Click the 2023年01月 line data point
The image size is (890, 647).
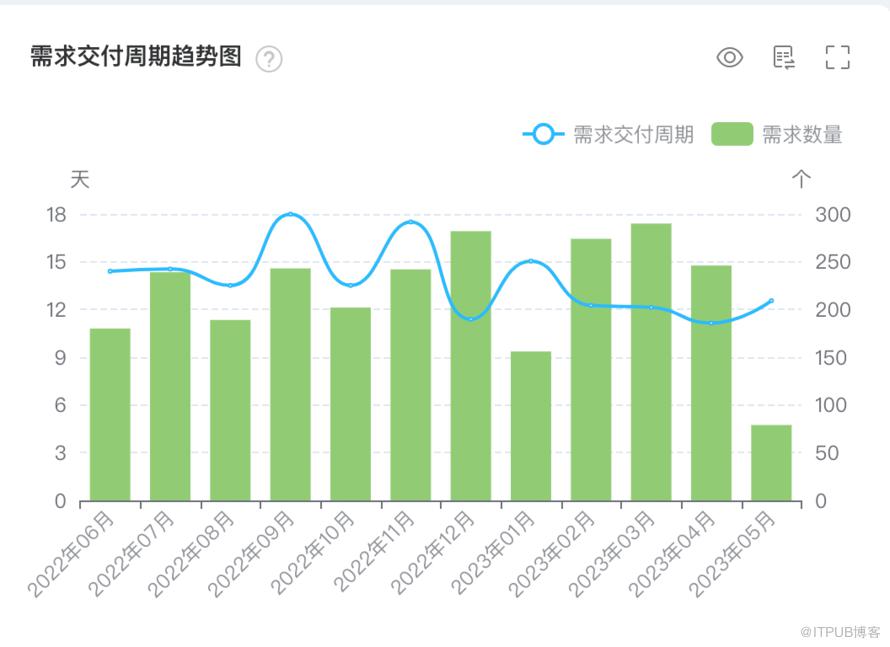531,261
